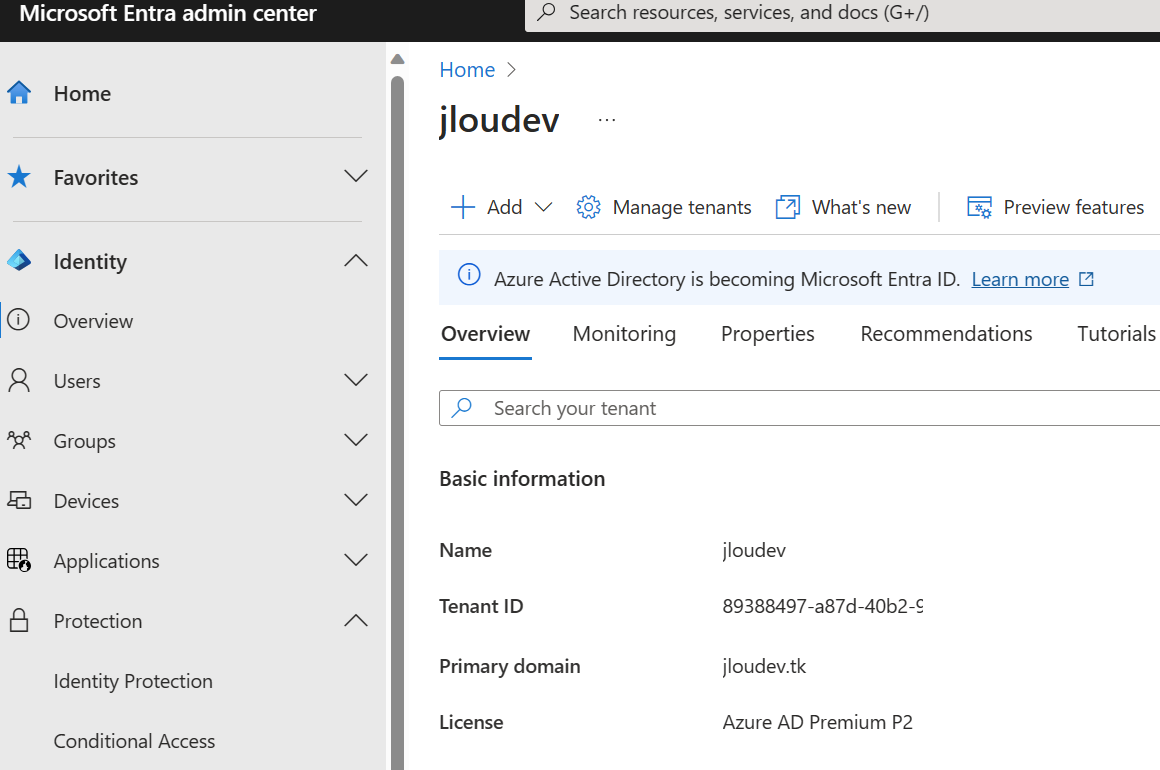Click the Add button label
Screen dimensions: 1160x770
pos(505,207)
